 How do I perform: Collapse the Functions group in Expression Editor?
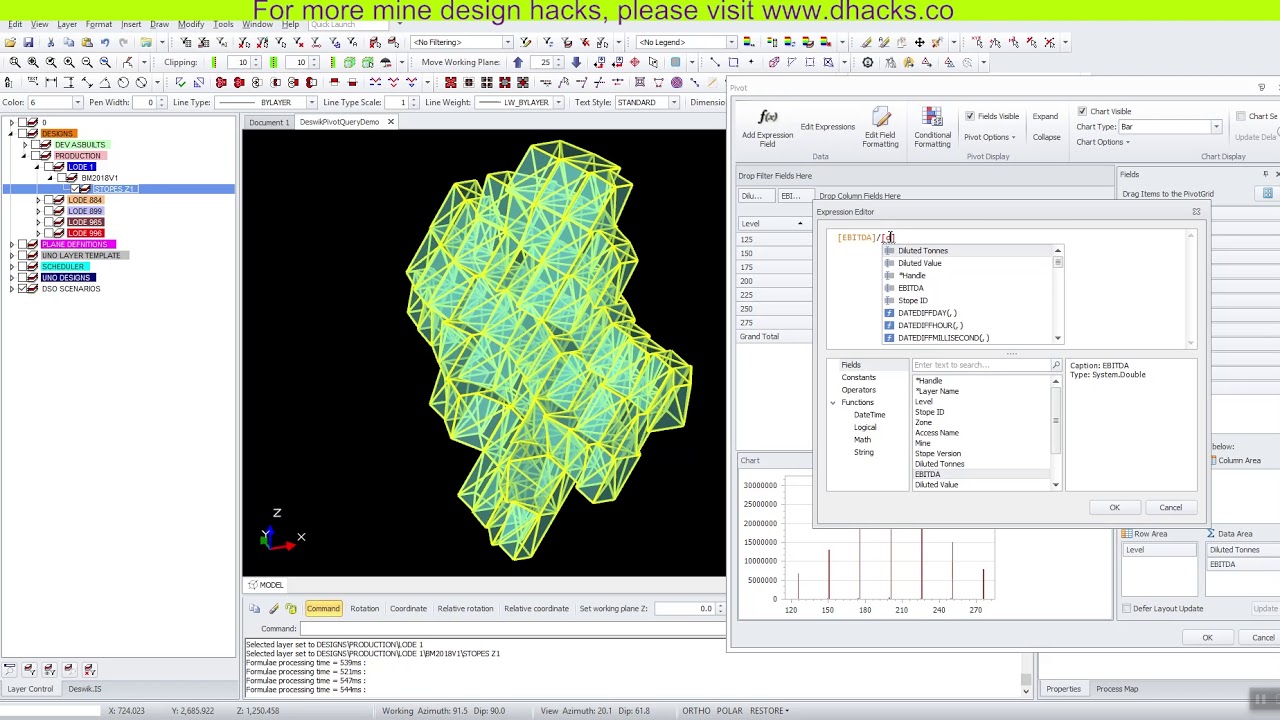pyautogui.click(x=833, y=402)
